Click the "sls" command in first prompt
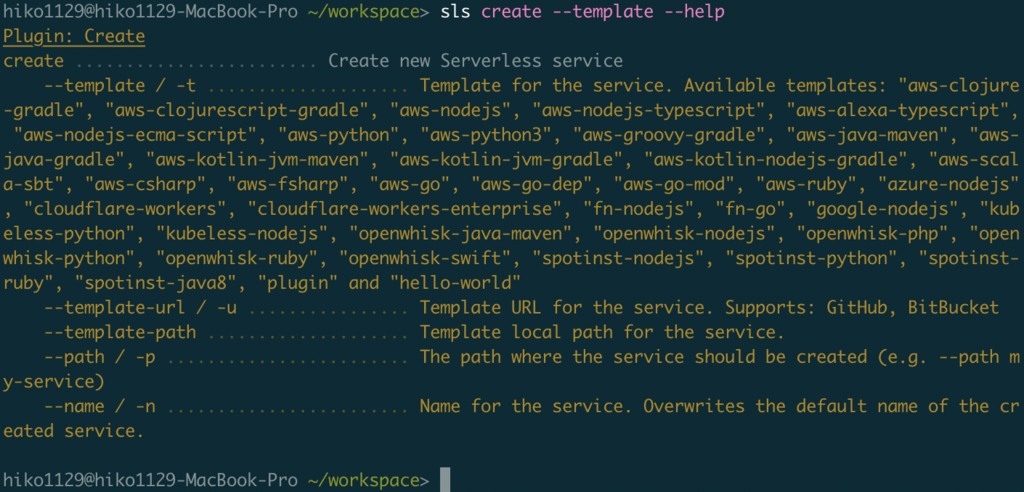This screenshot has width=1024, height=492. (456, 12)
